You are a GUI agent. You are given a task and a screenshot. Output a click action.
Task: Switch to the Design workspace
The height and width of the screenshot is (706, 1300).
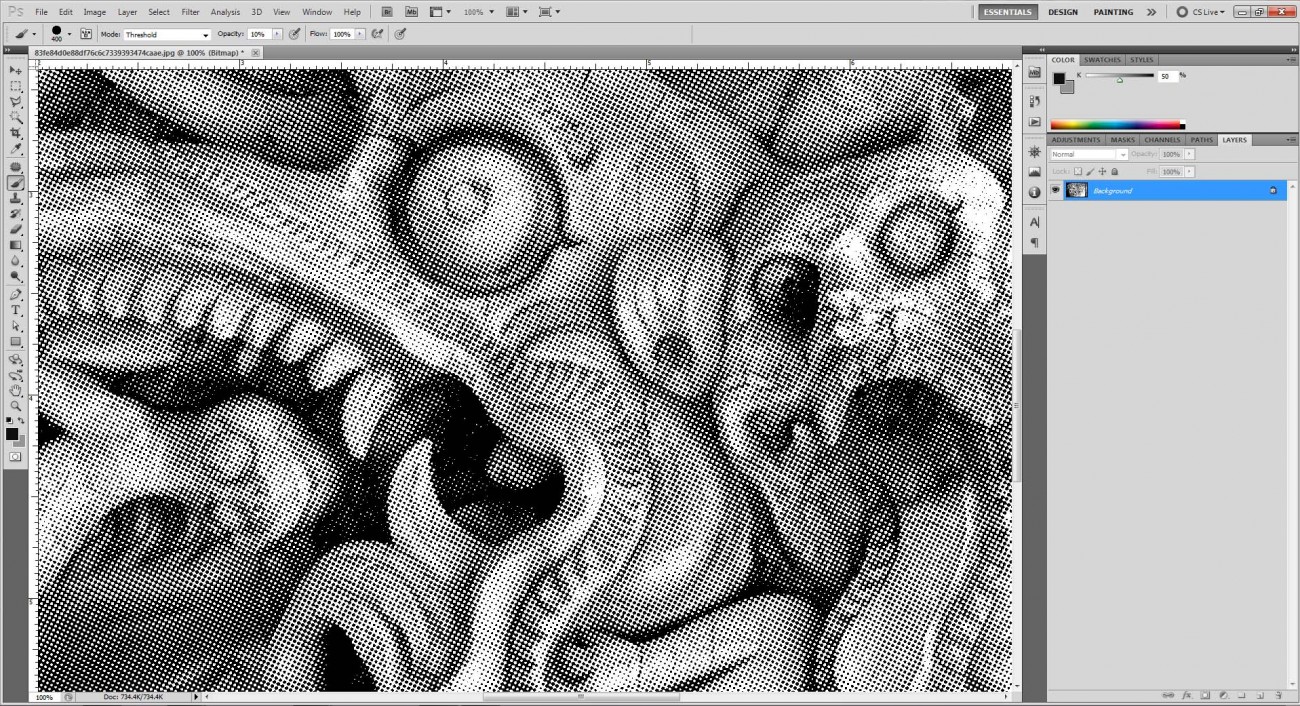tap(1063, 12)
